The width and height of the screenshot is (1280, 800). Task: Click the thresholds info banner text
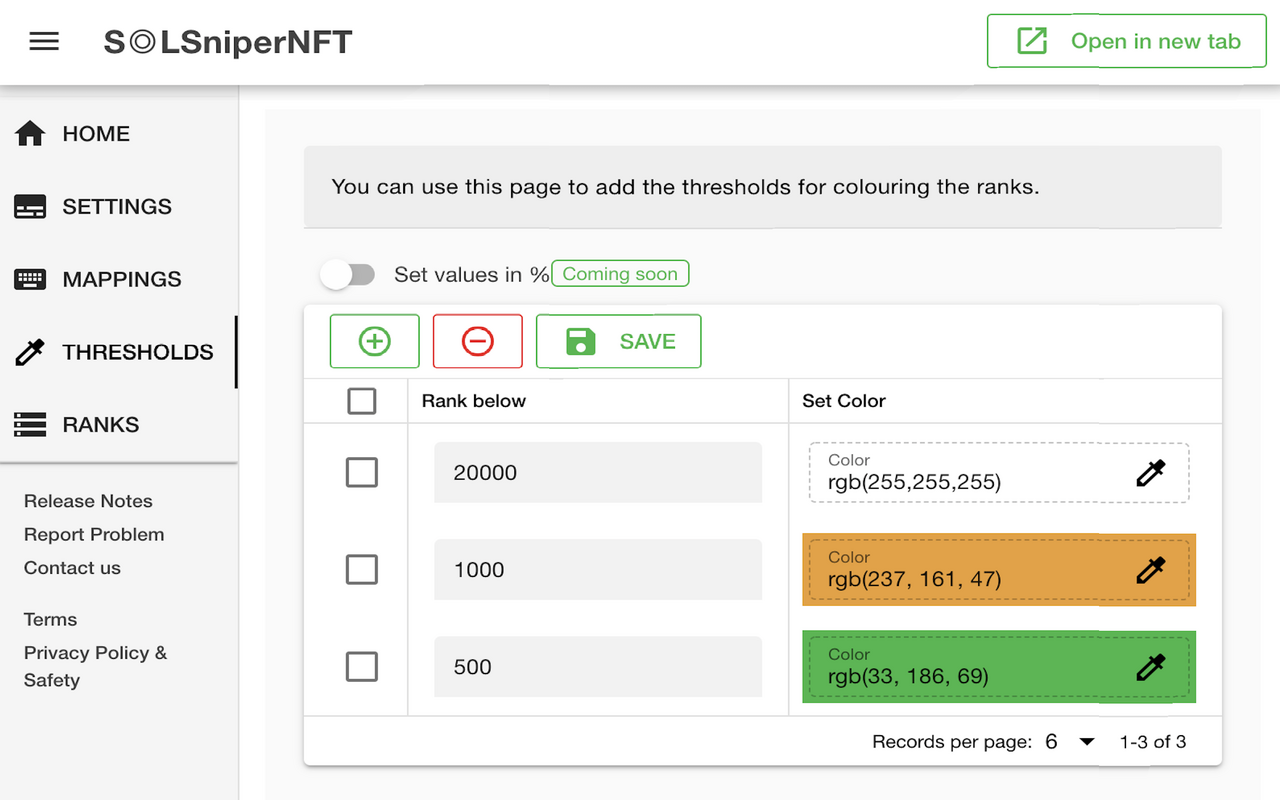point(685,187)
